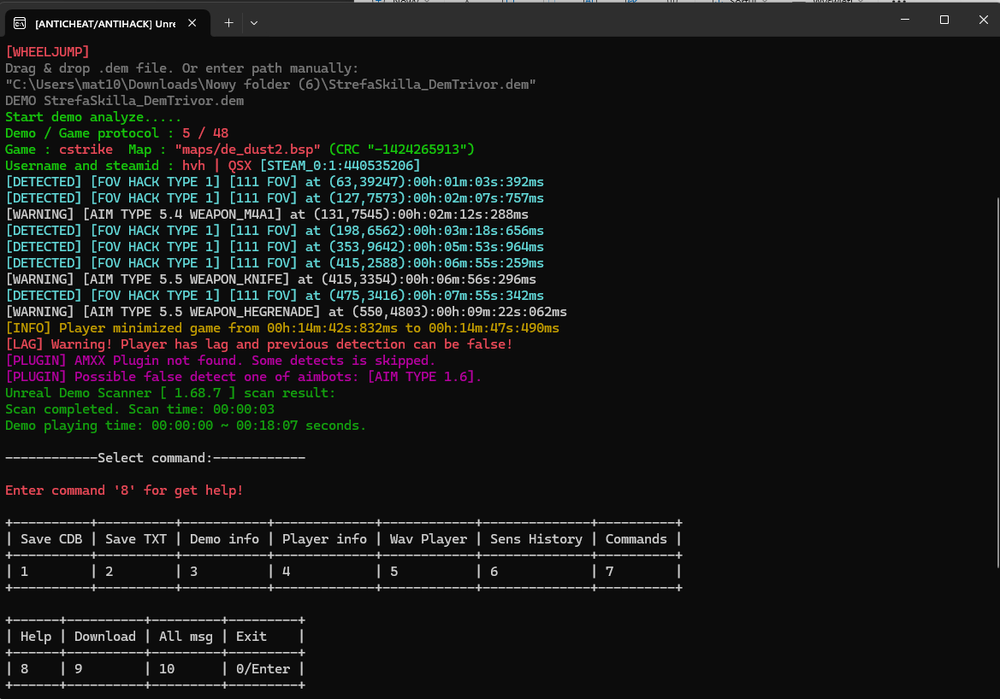Close the terminal window
The height and width of the screenshot is (699, 1000).
pyautogui.click(x=983, y=20)
